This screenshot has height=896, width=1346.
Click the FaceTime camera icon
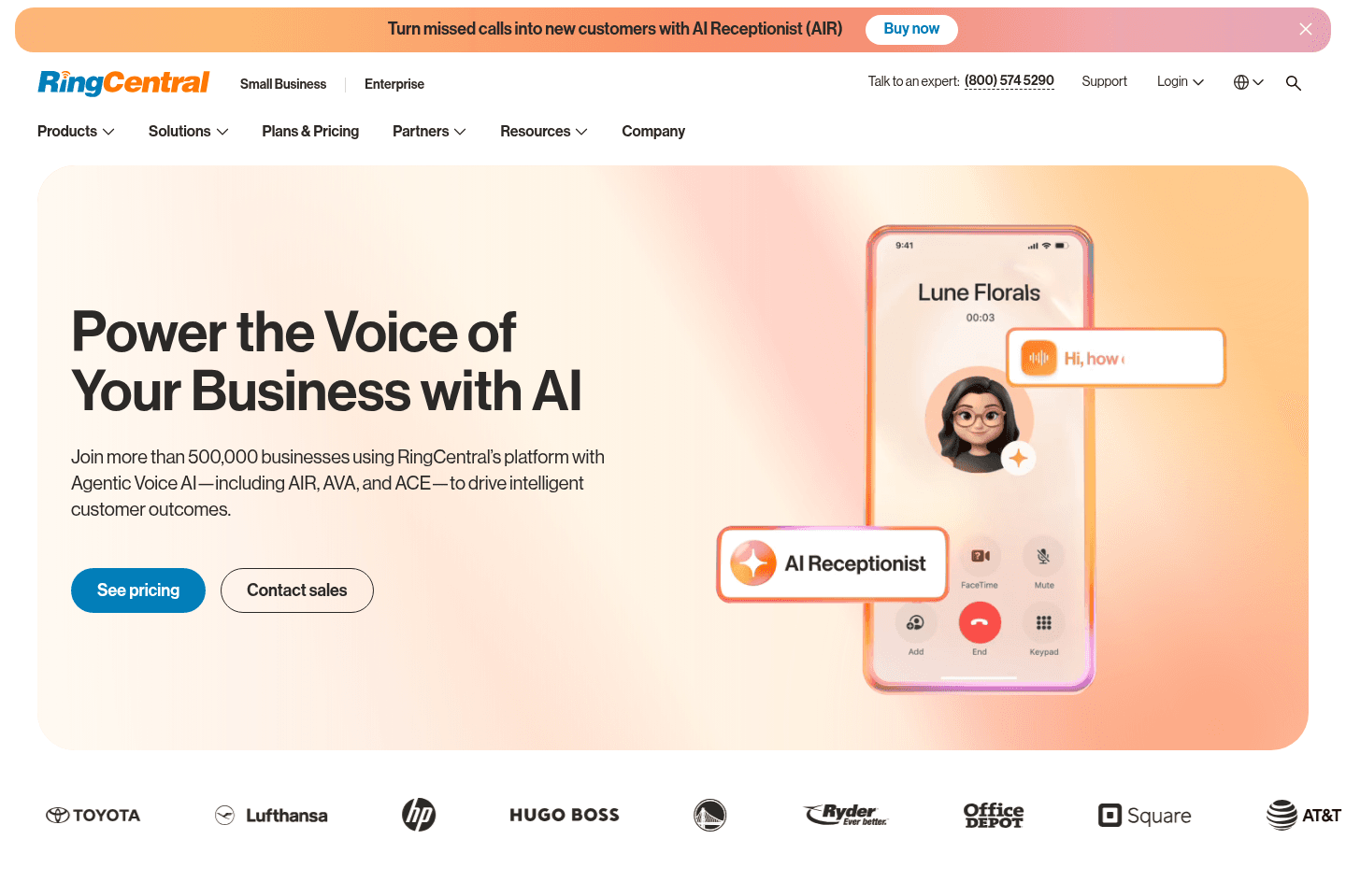point(980,557)
